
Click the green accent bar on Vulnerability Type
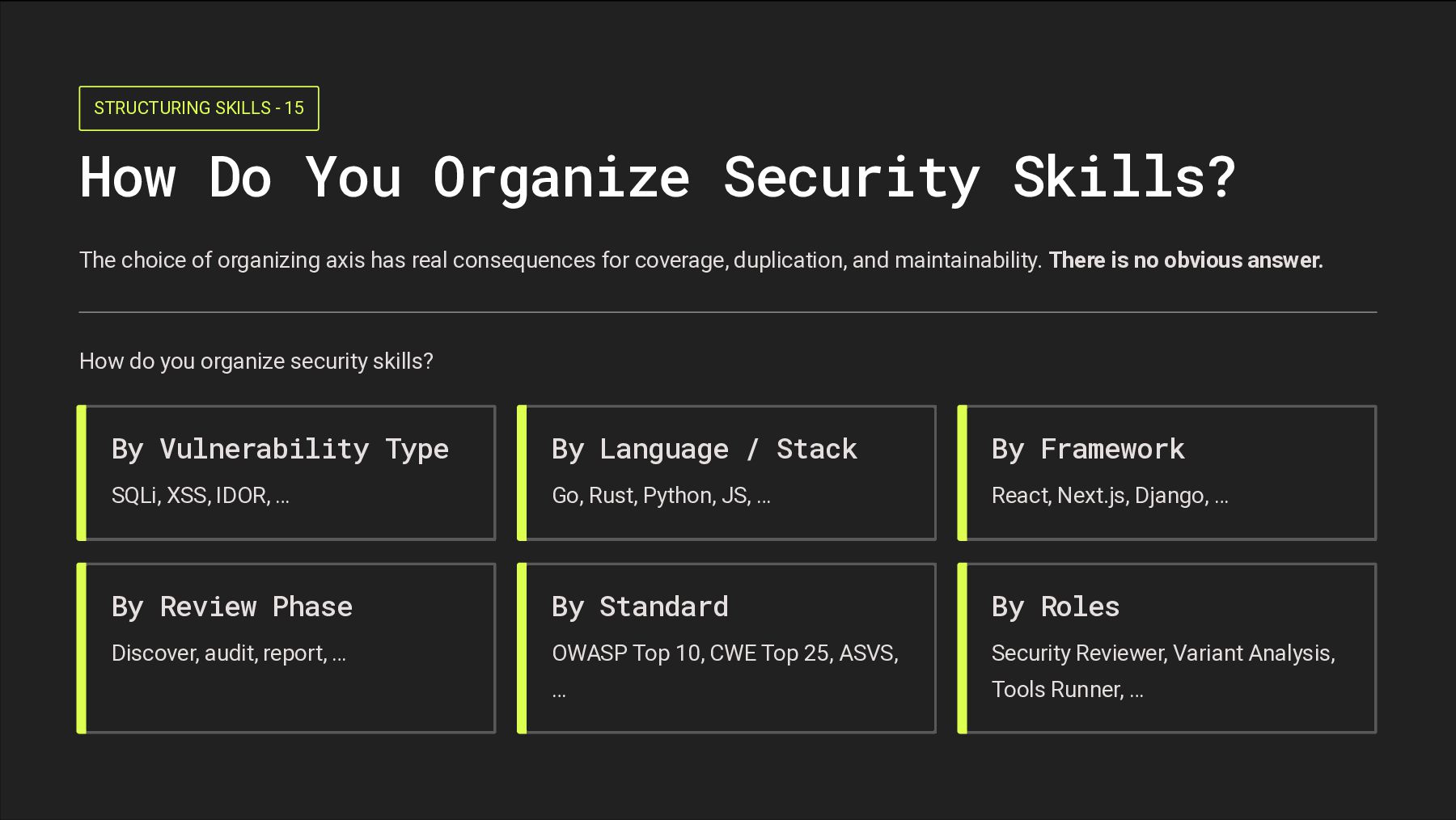81,472
